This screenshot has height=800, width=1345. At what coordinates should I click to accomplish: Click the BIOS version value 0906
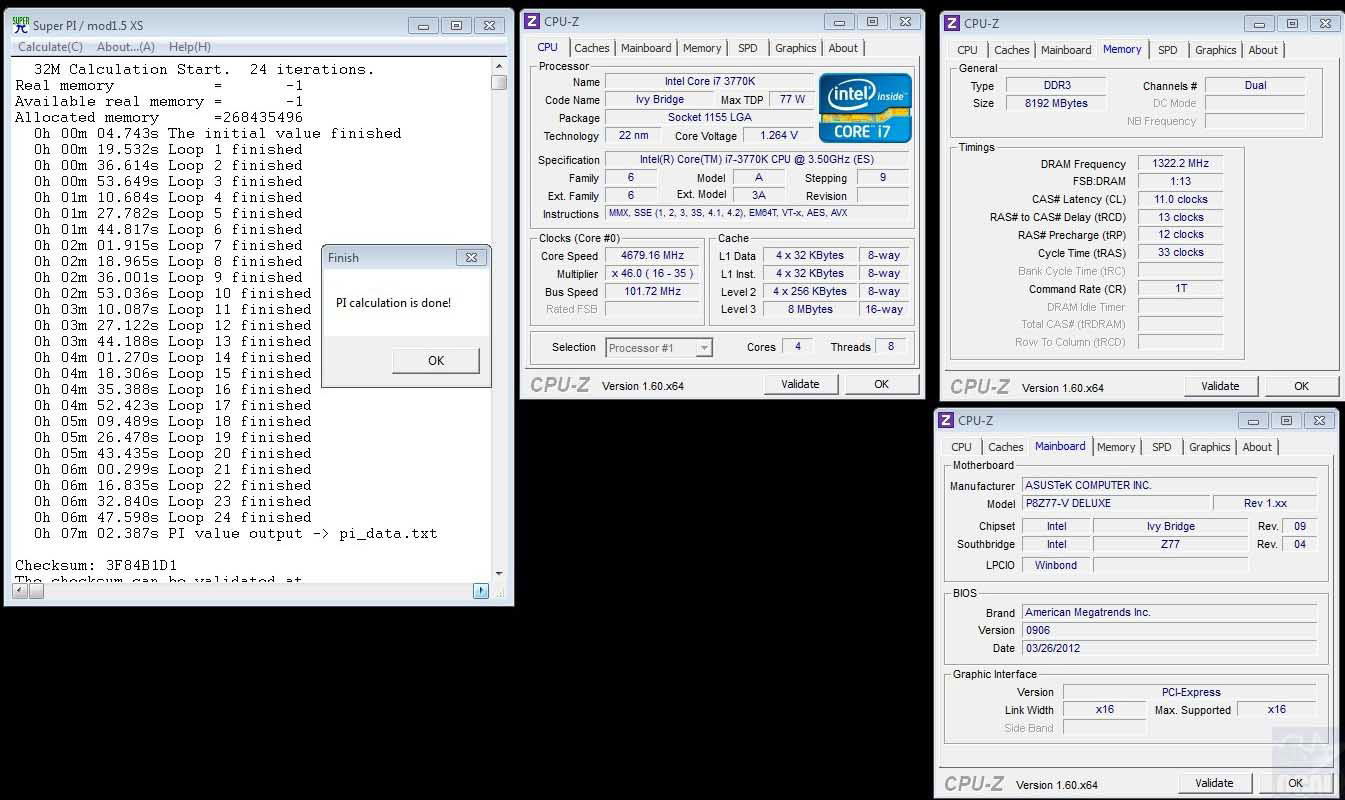[1169, 631]
